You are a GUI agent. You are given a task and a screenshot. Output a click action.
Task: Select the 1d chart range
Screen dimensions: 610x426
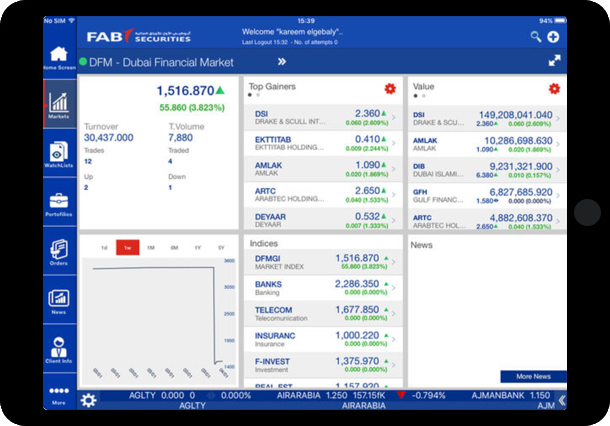[x=104, y=247]
